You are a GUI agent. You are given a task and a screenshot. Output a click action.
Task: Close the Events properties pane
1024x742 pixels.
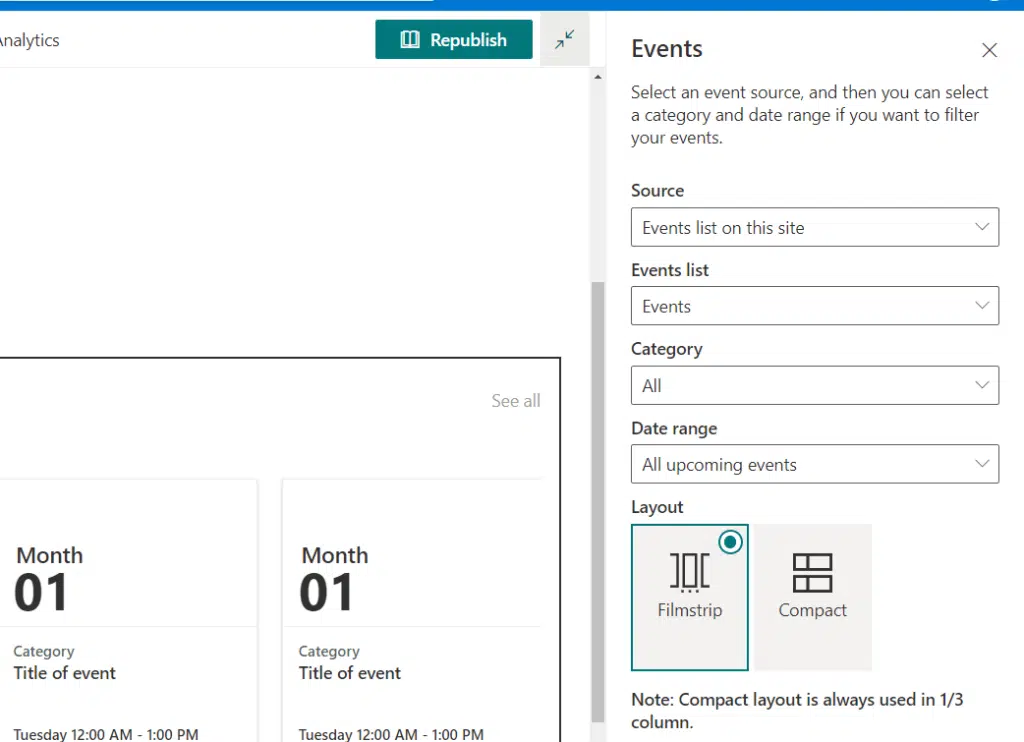tap(989, 50)
